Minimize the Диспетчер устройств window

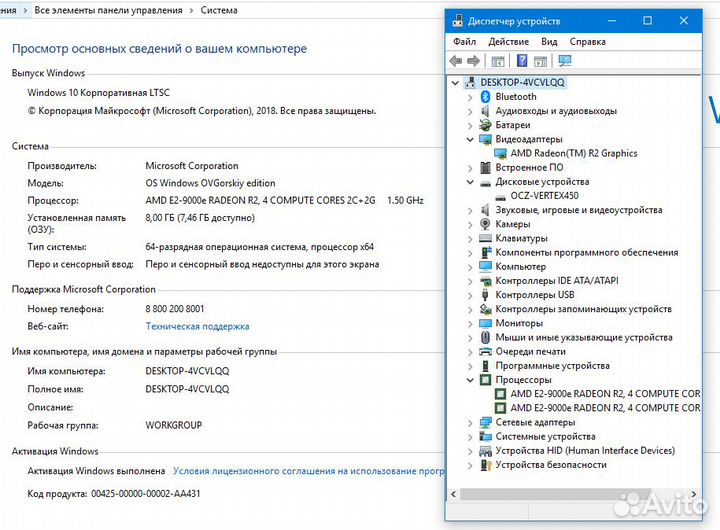[612, 21]
